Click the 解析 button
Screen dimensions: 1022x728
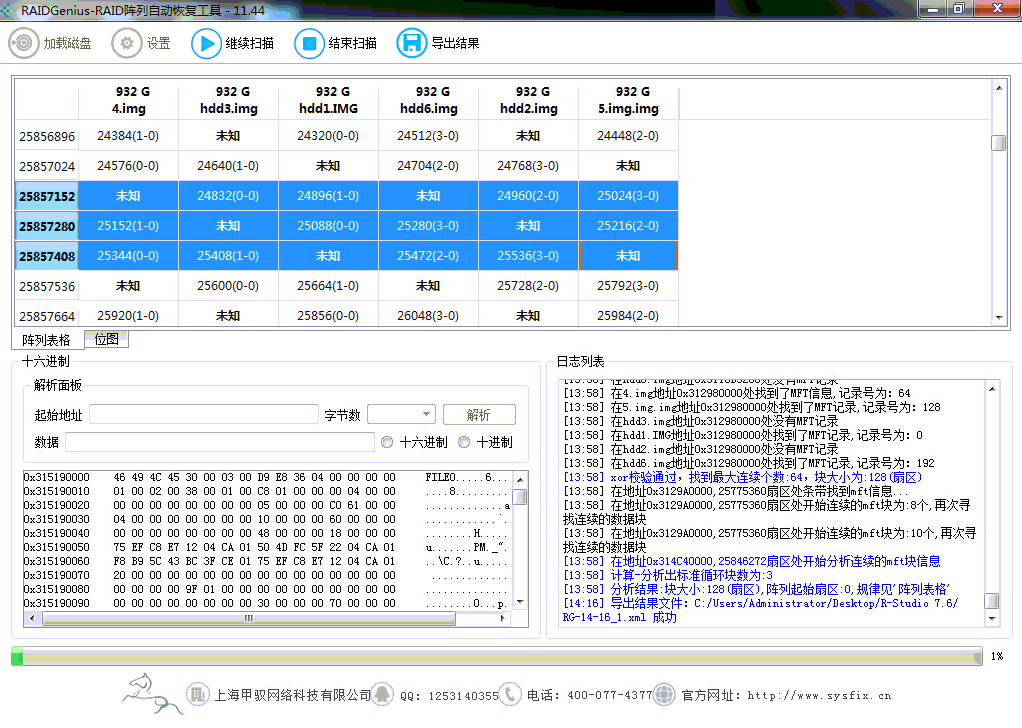pyautogui.click(x=479, y=415)
